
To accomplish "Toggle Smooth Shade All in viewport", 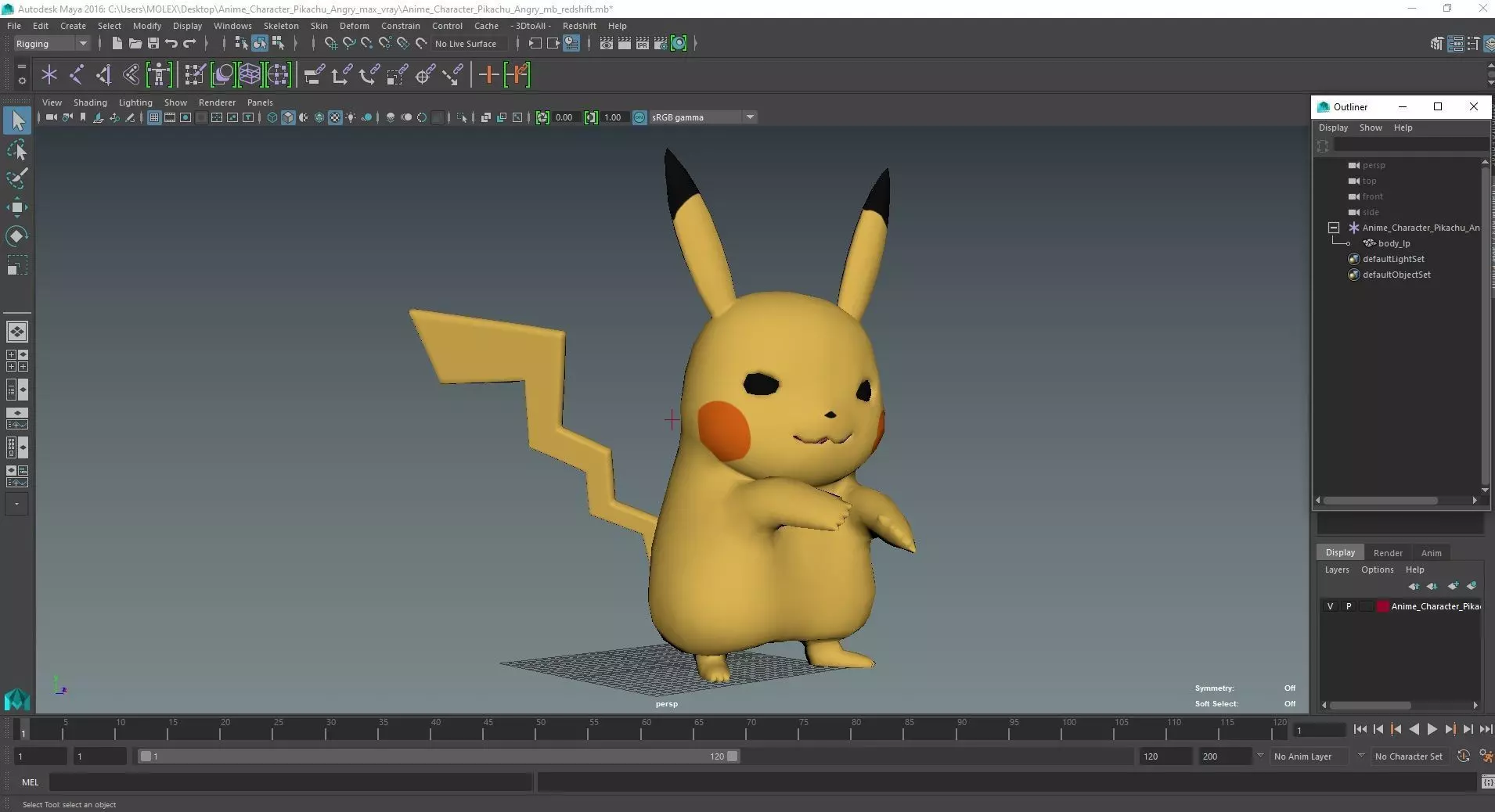I will [x=288, y=117].
